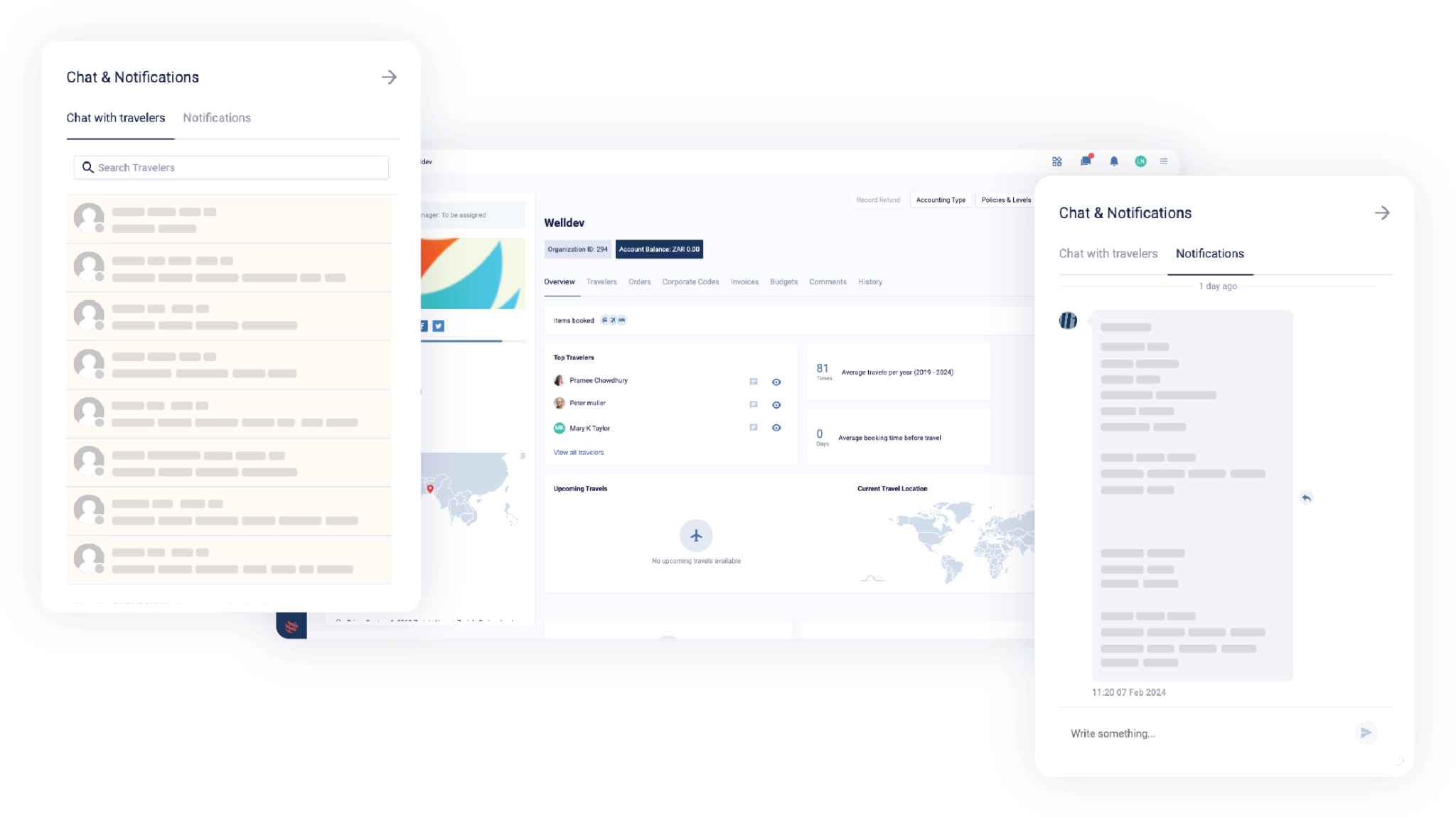
Task: Click the grid/apps icon in top toolbar
Action: tap(1057, 161)
